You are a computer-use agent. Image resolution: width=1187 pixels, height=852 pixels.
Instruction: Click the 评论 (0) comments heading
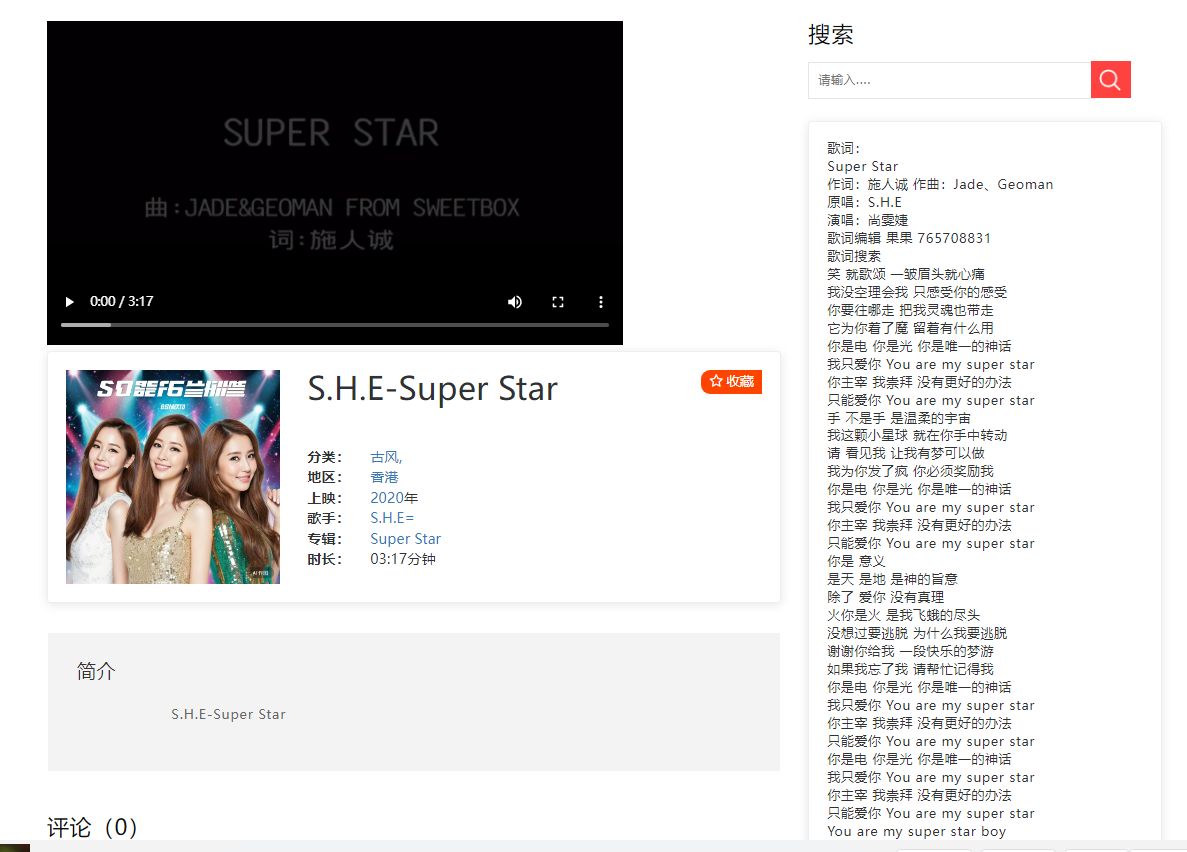92,827
